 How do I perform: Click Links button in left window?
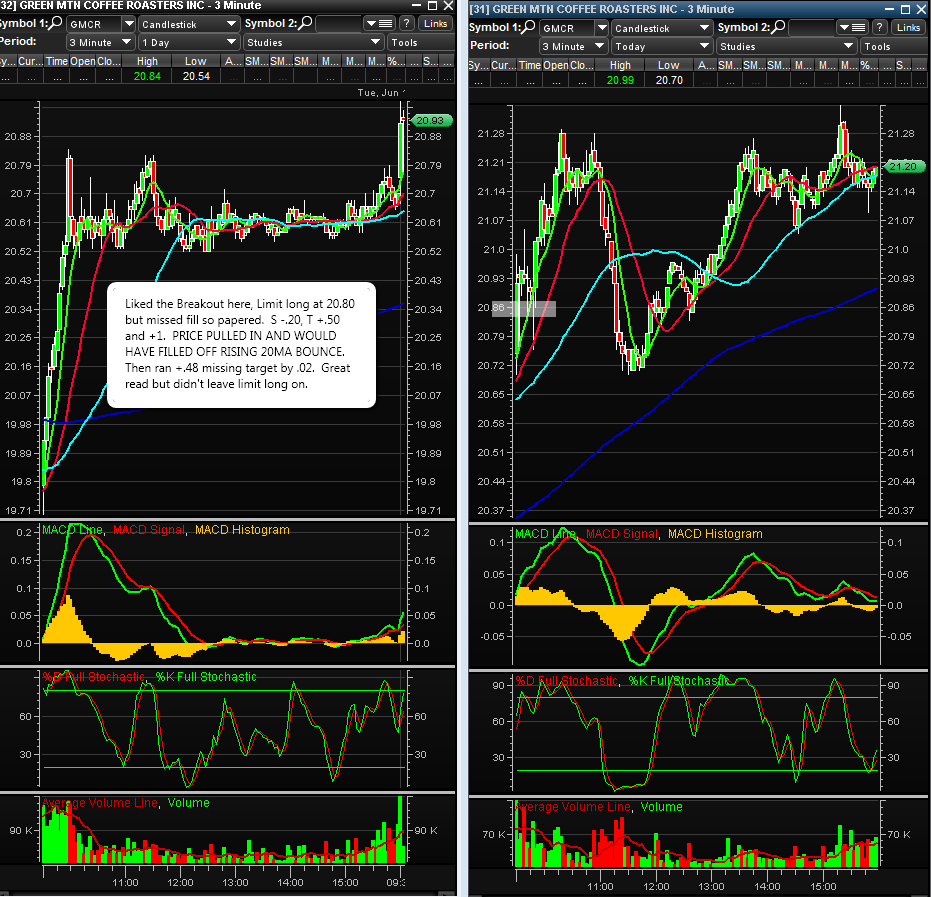[435, 24]
